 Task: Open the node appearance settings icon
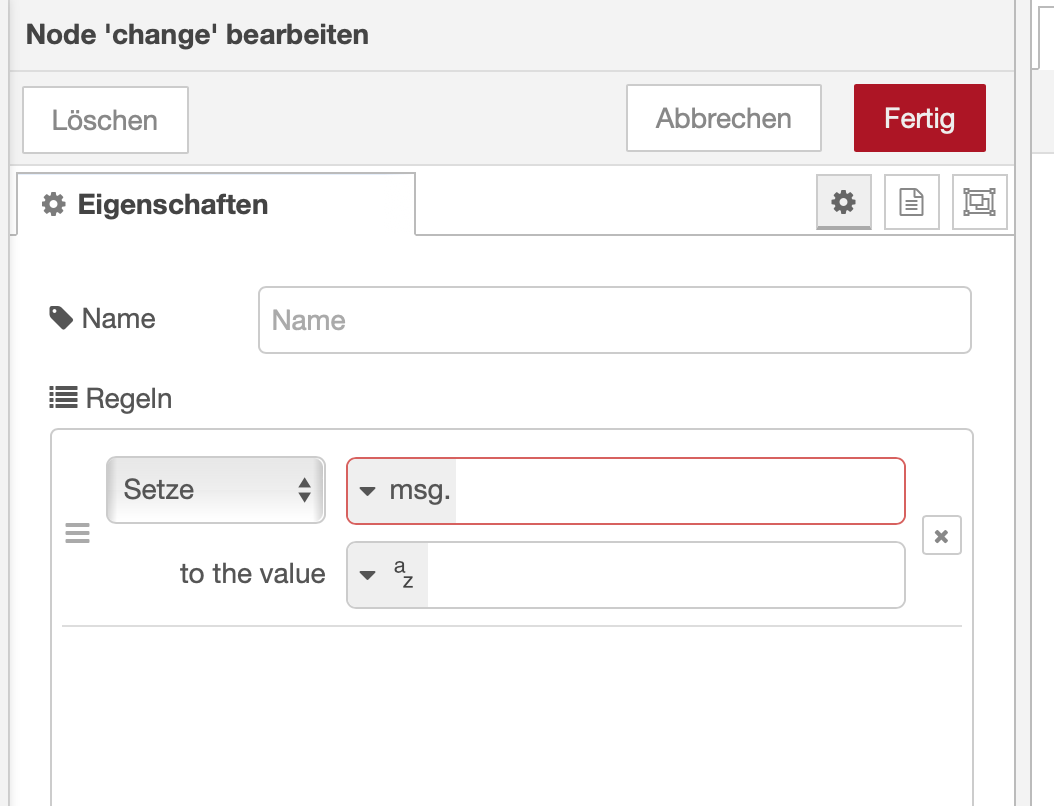click(x=979, y=203)
